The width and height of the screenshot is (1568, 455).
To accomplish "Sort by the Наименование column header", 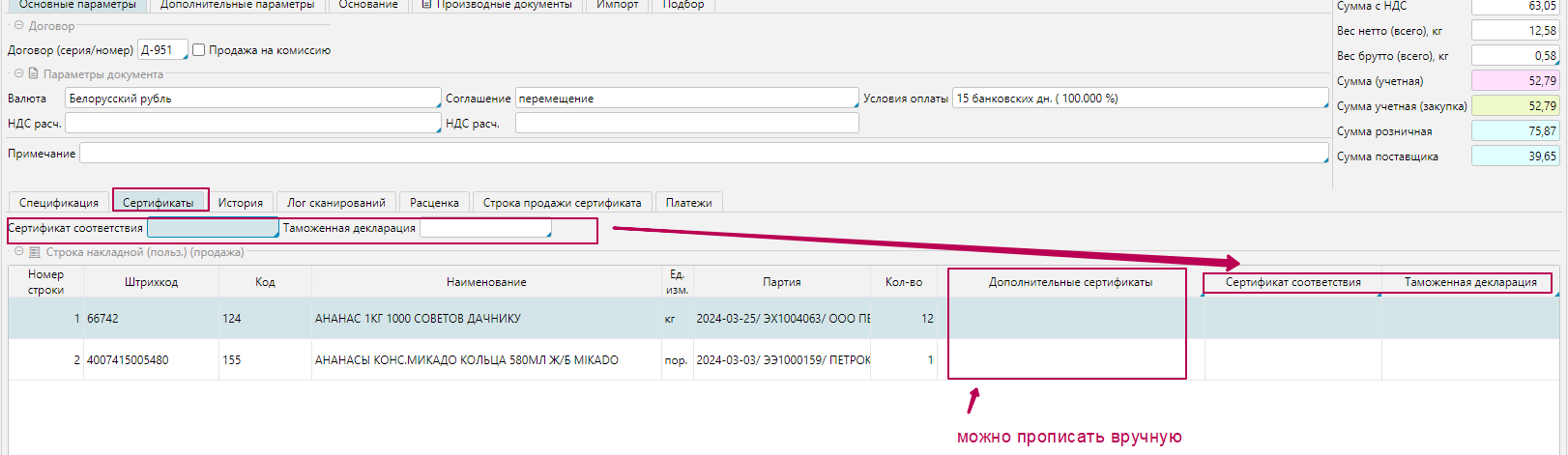I will [x=486, y=282].
